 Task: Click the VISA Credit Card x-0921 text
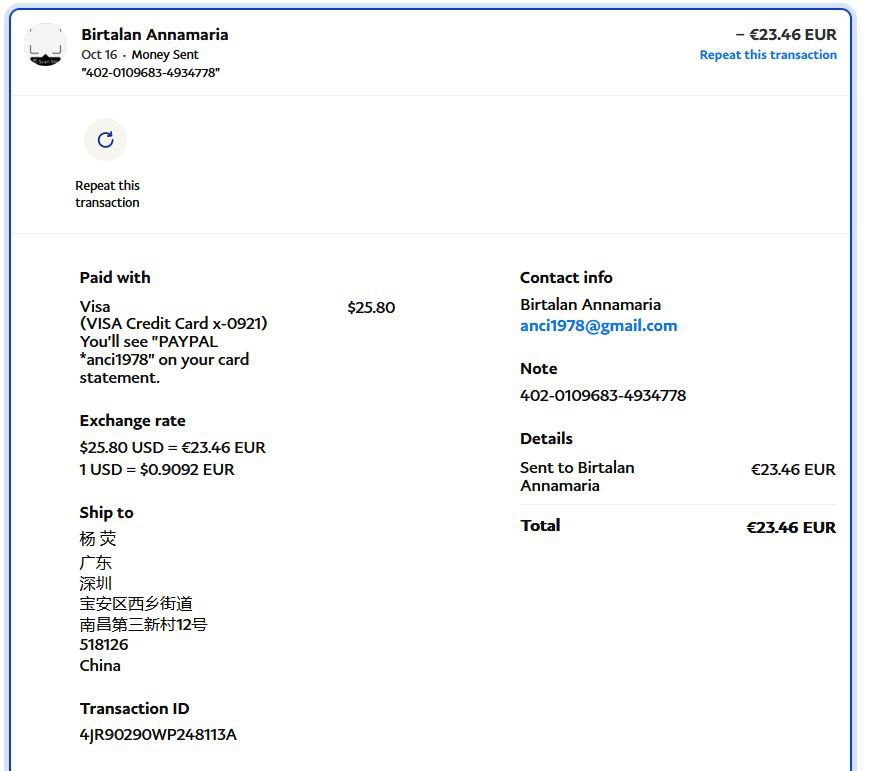[173, 324]
